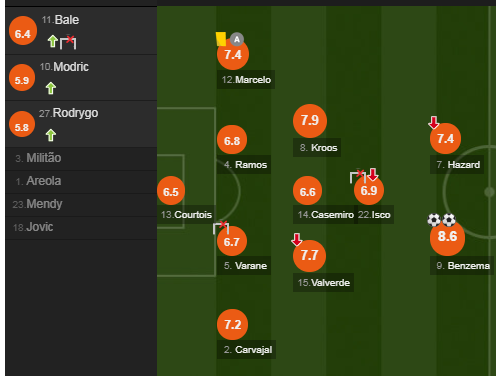This screenshot has height=376, width=496.
Task: Click Modric's green substituted-on arrow
Action: tap(51, 88)
